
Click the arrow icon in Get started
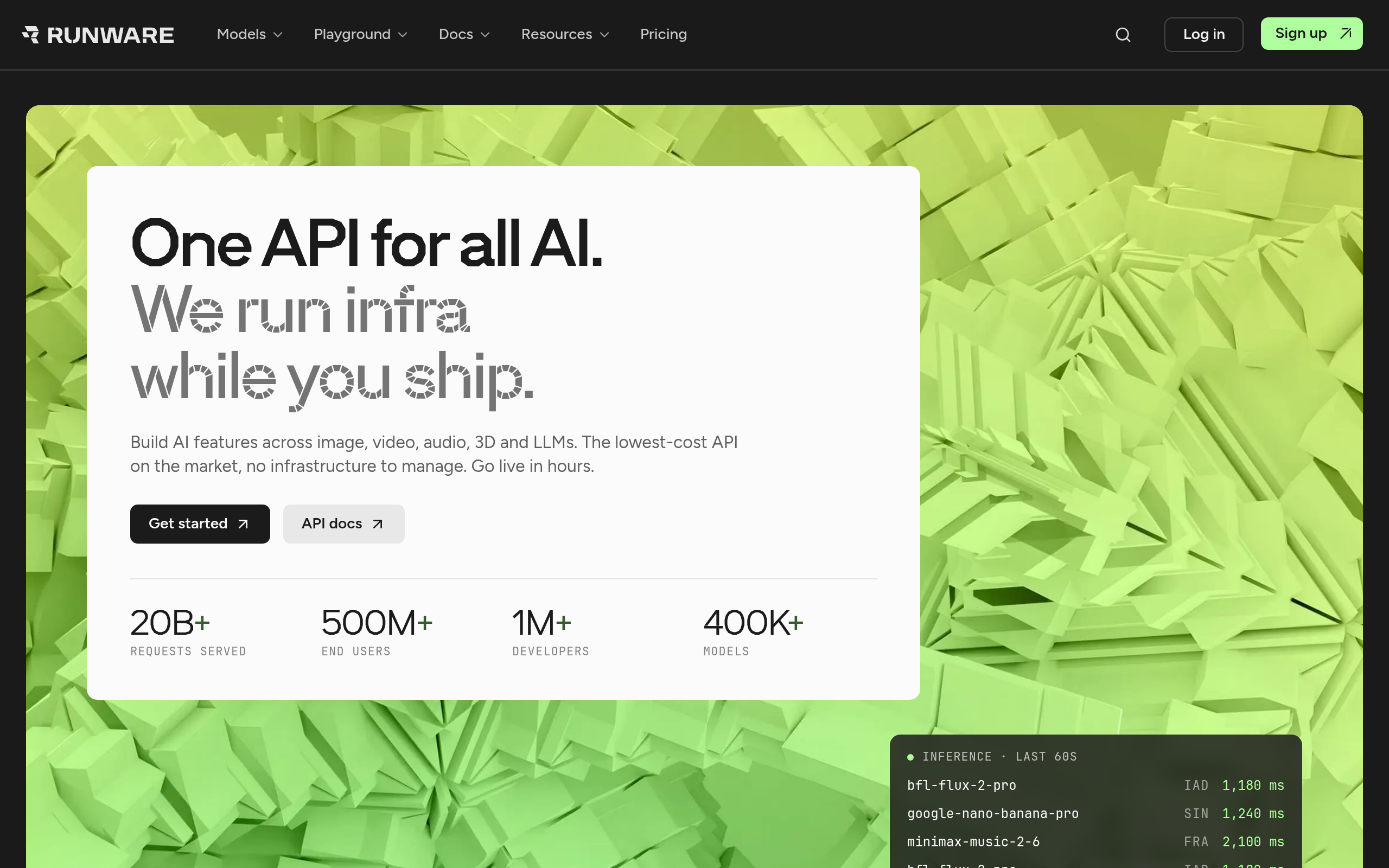click(x=244, y=524)
